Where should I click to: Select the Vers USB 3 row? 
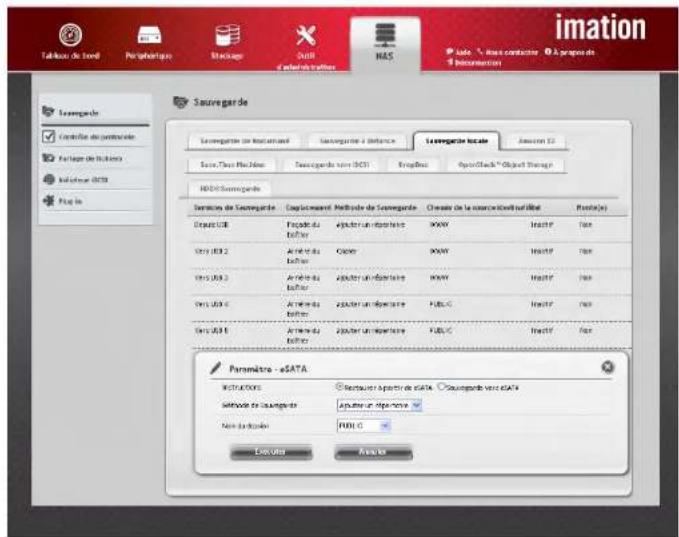point(409,282)
